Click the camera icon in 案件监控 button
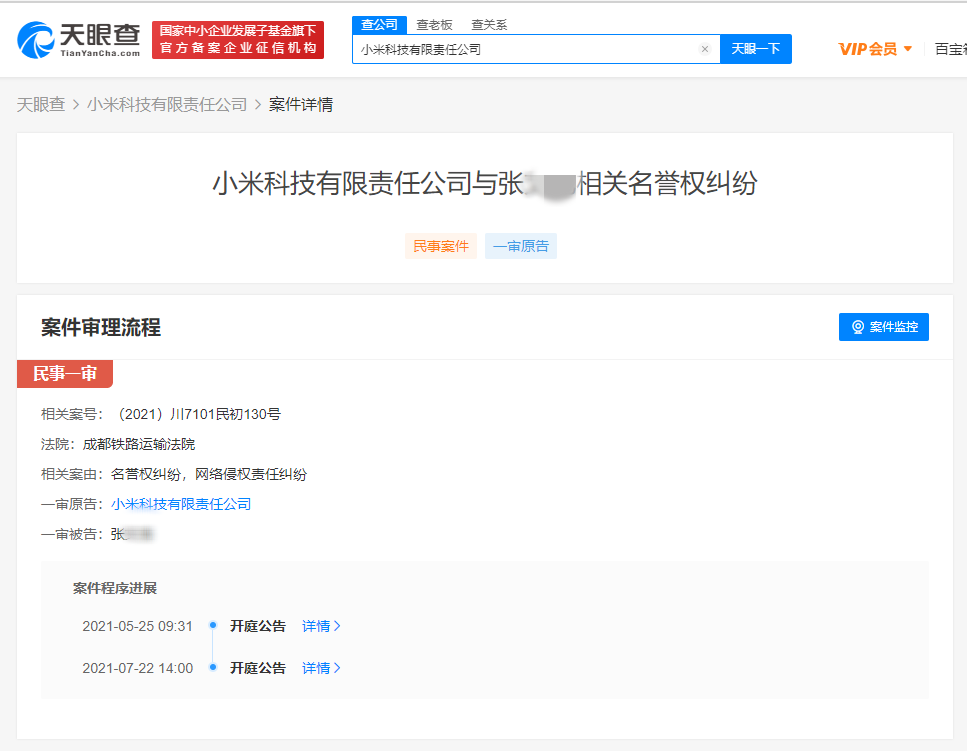This screenshot has width=967, height=751. tap(857, 327)
